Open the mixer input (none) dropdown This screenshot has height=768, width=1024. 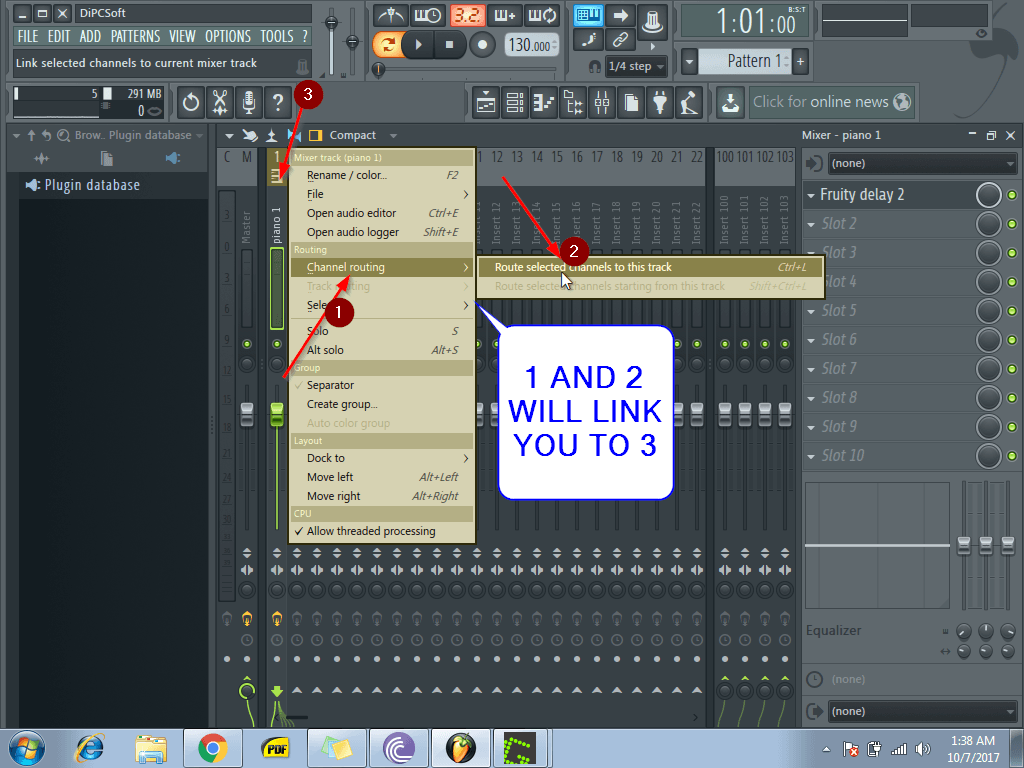click(922, 163)
